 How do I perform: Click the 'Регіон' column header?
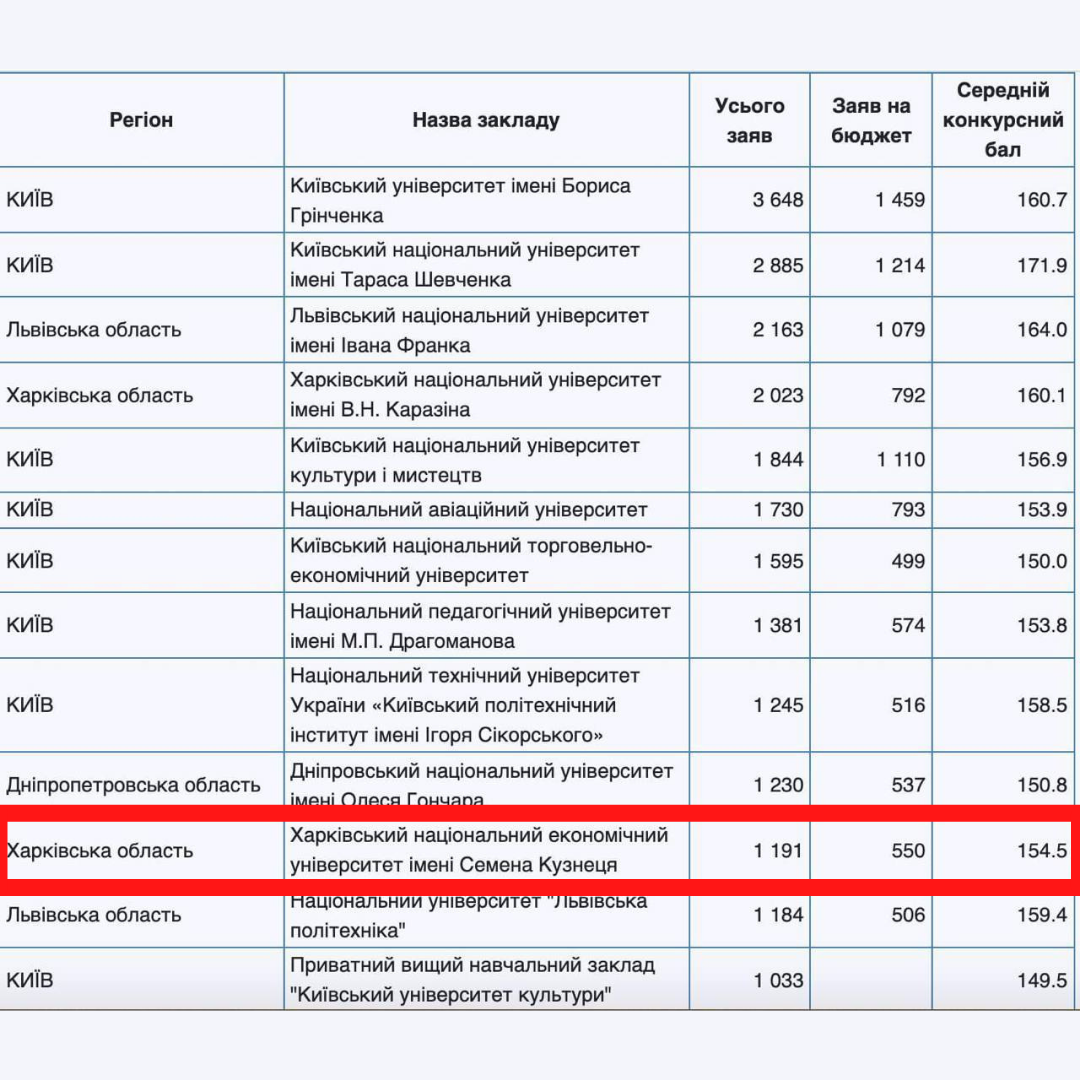[141, 120]
